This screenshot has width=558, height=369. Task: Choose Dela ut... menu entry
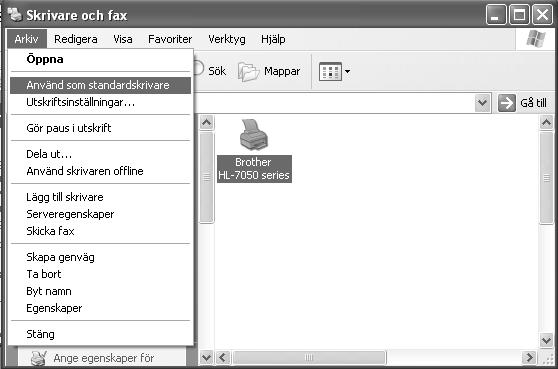(x=100, y=154)
